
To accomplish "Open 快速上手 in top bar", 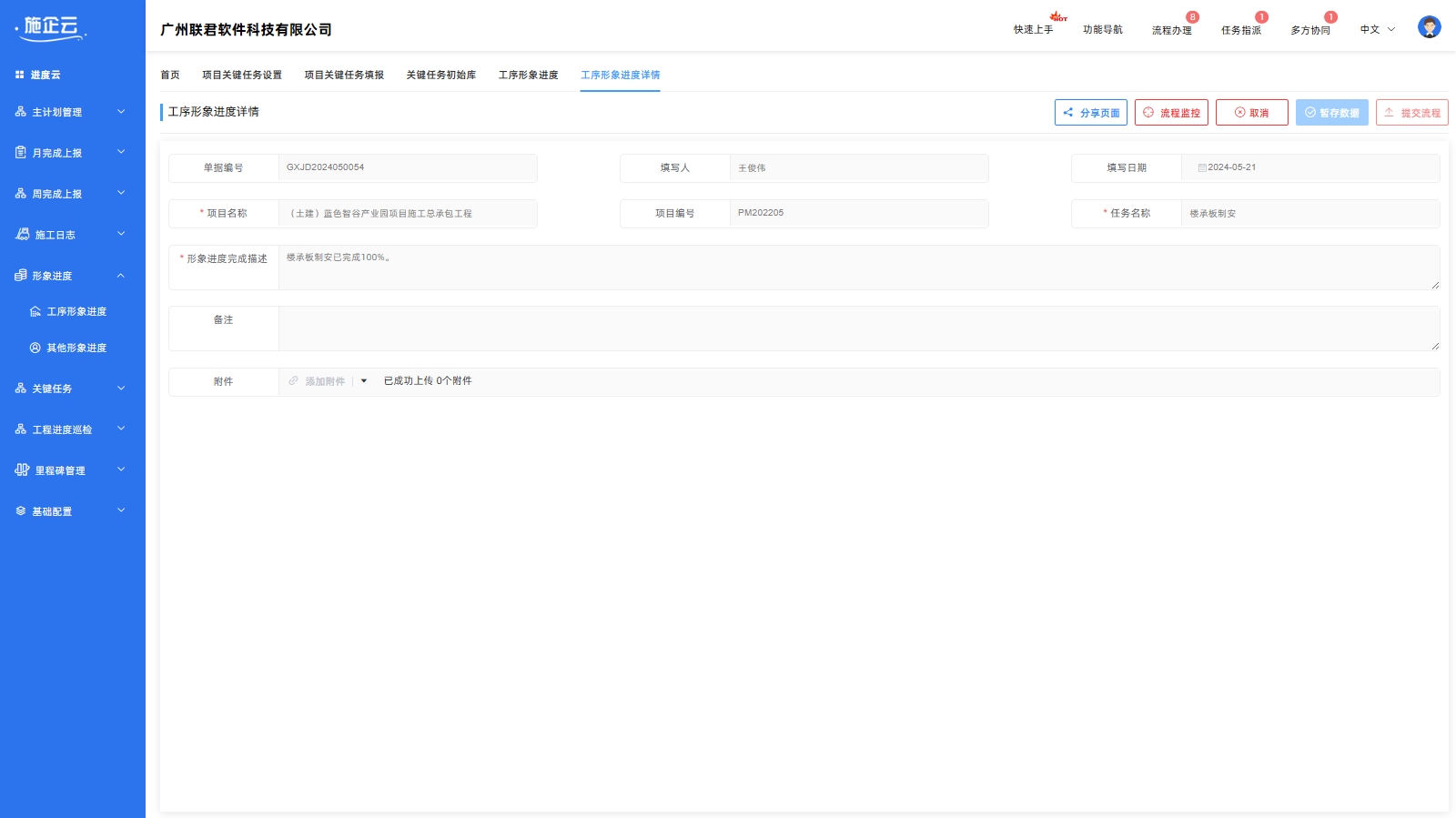I will [1034, 30].
